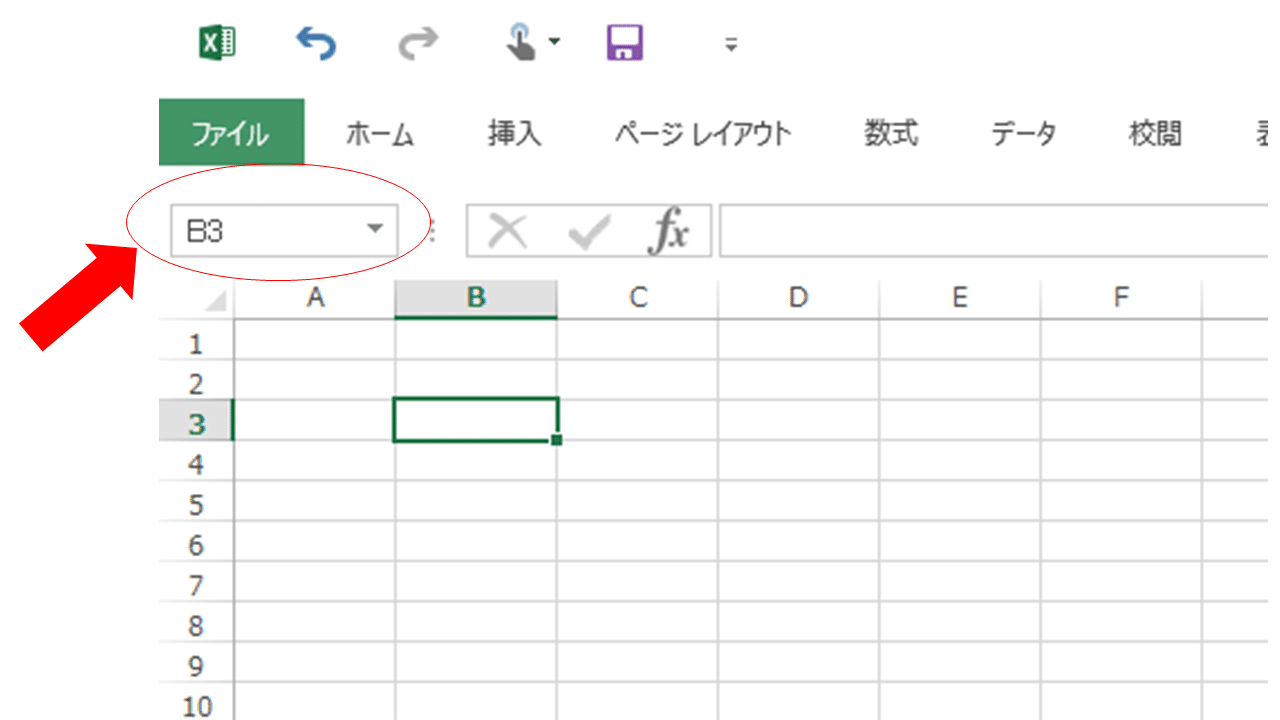Viewport: 1280px width, 720px height.
Task: Select row 5 header
Action: coord(196,505)
